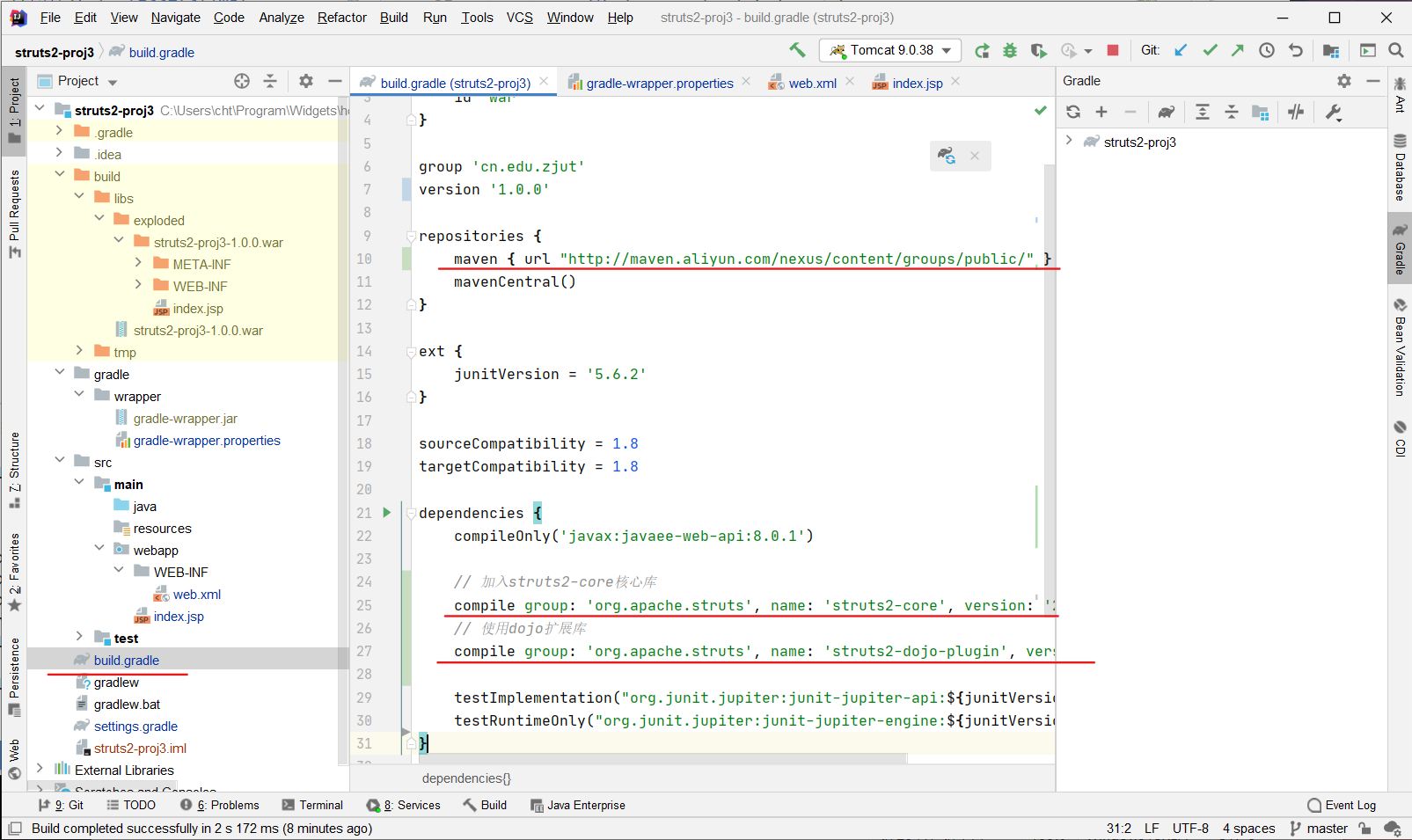Start debugging with the bug icon
1412x840 pixels.
coord(1010,51)
